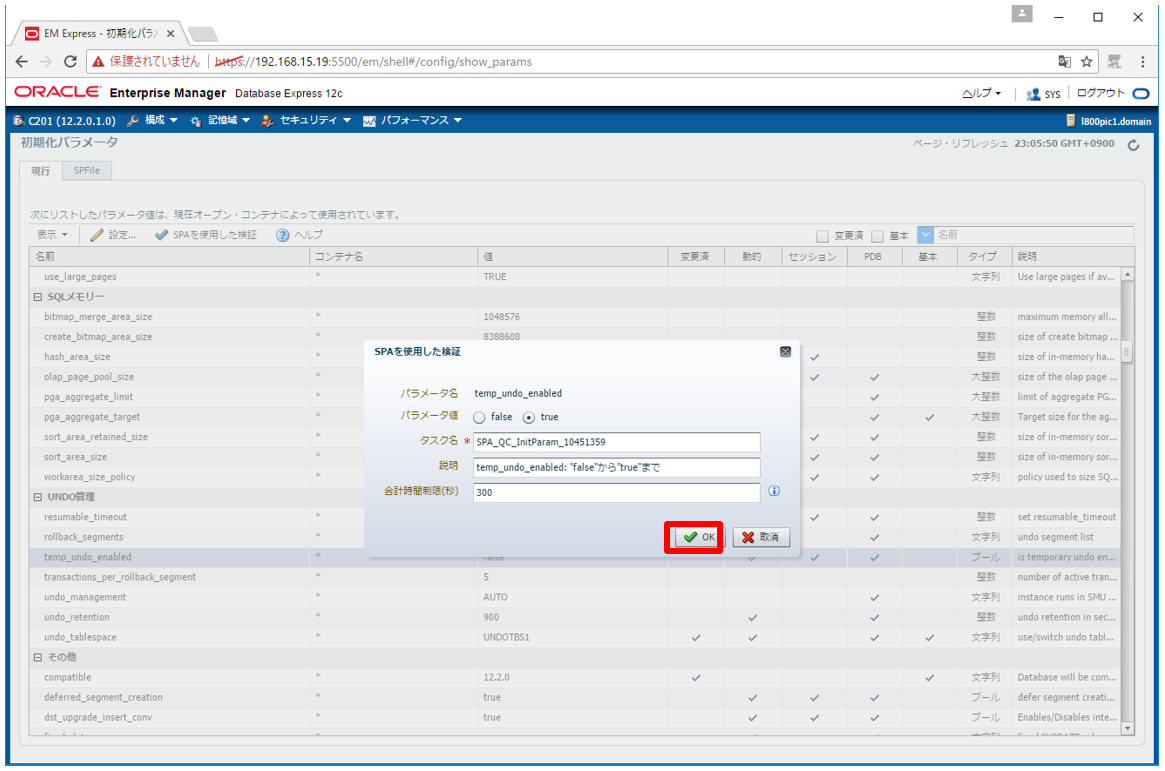1165x771 pixels.
Task: Collapse the UNDO管理 group
Action: (38, 497)
